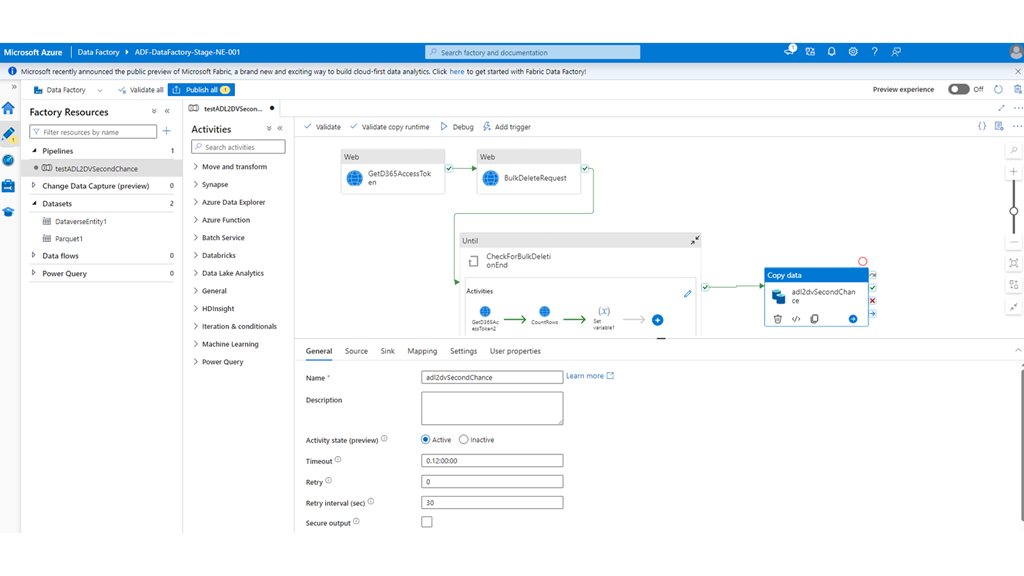
Task: Open the Monitor hub icon
Action: pos(8,160)
